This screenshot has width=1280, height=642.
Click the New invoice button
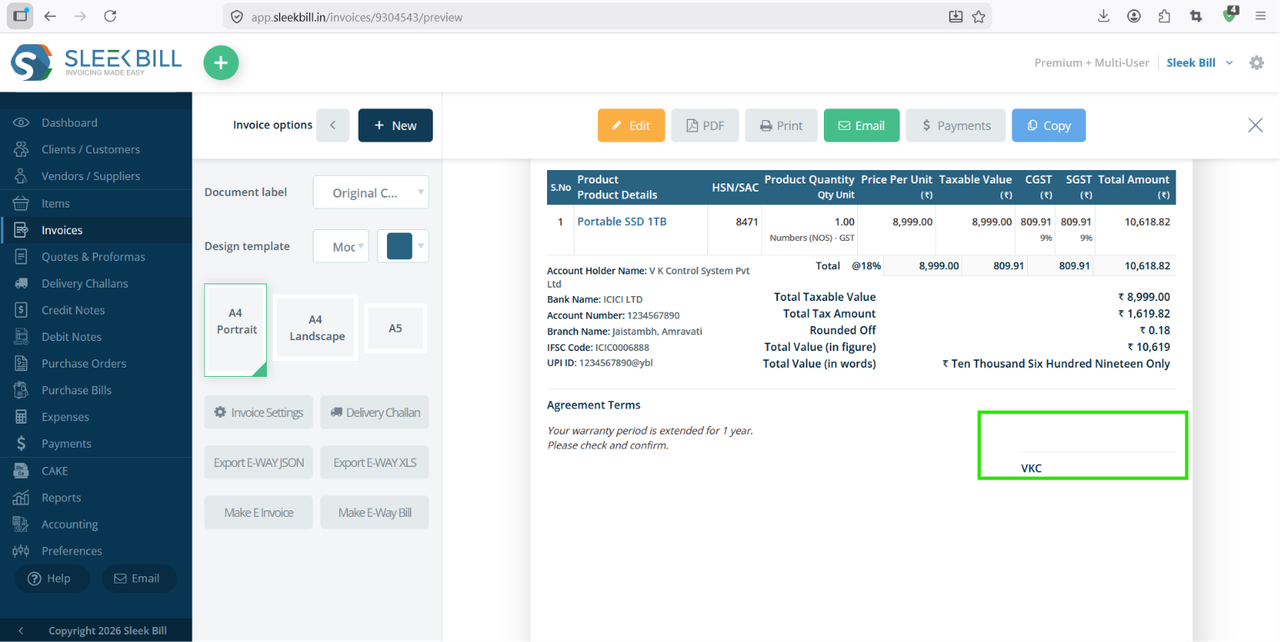pos(395,125)
